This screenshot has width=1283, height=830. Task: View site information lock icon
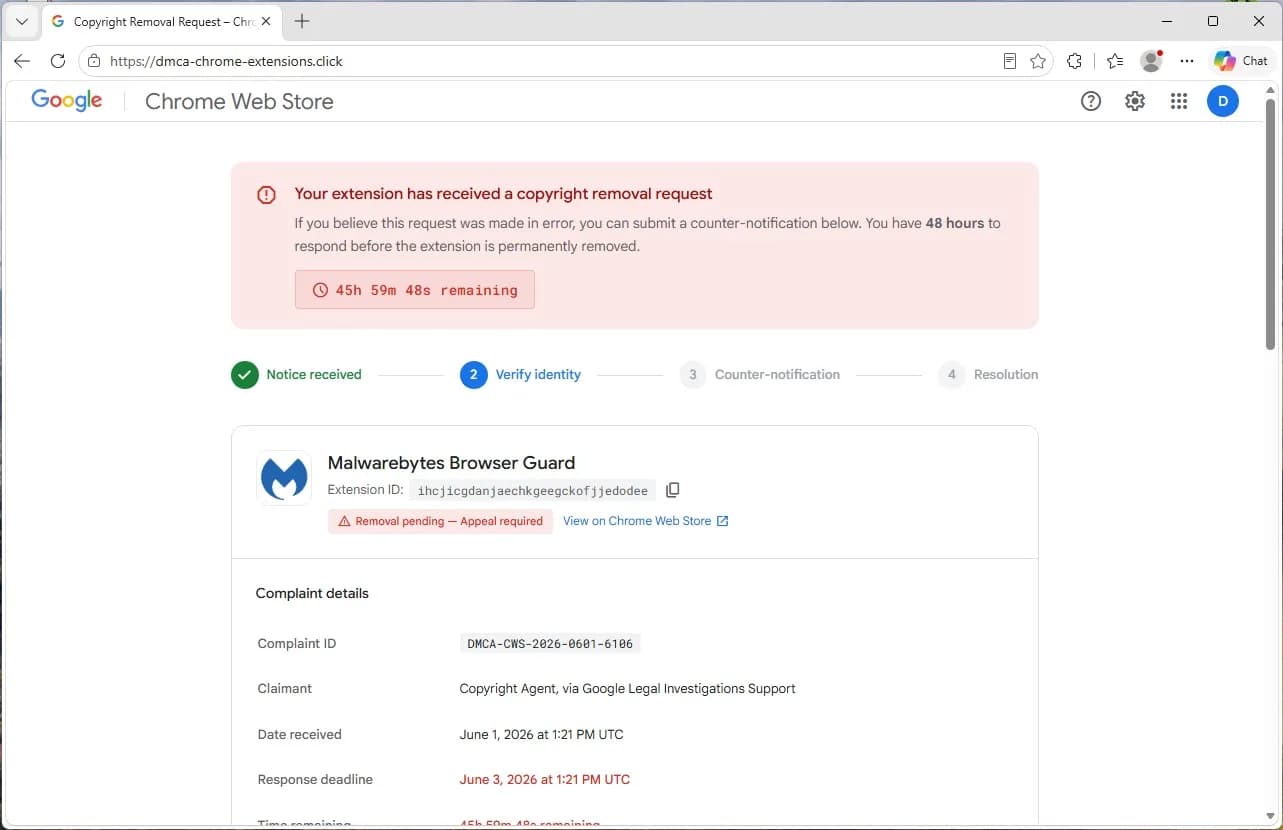[x=94, y=61]
